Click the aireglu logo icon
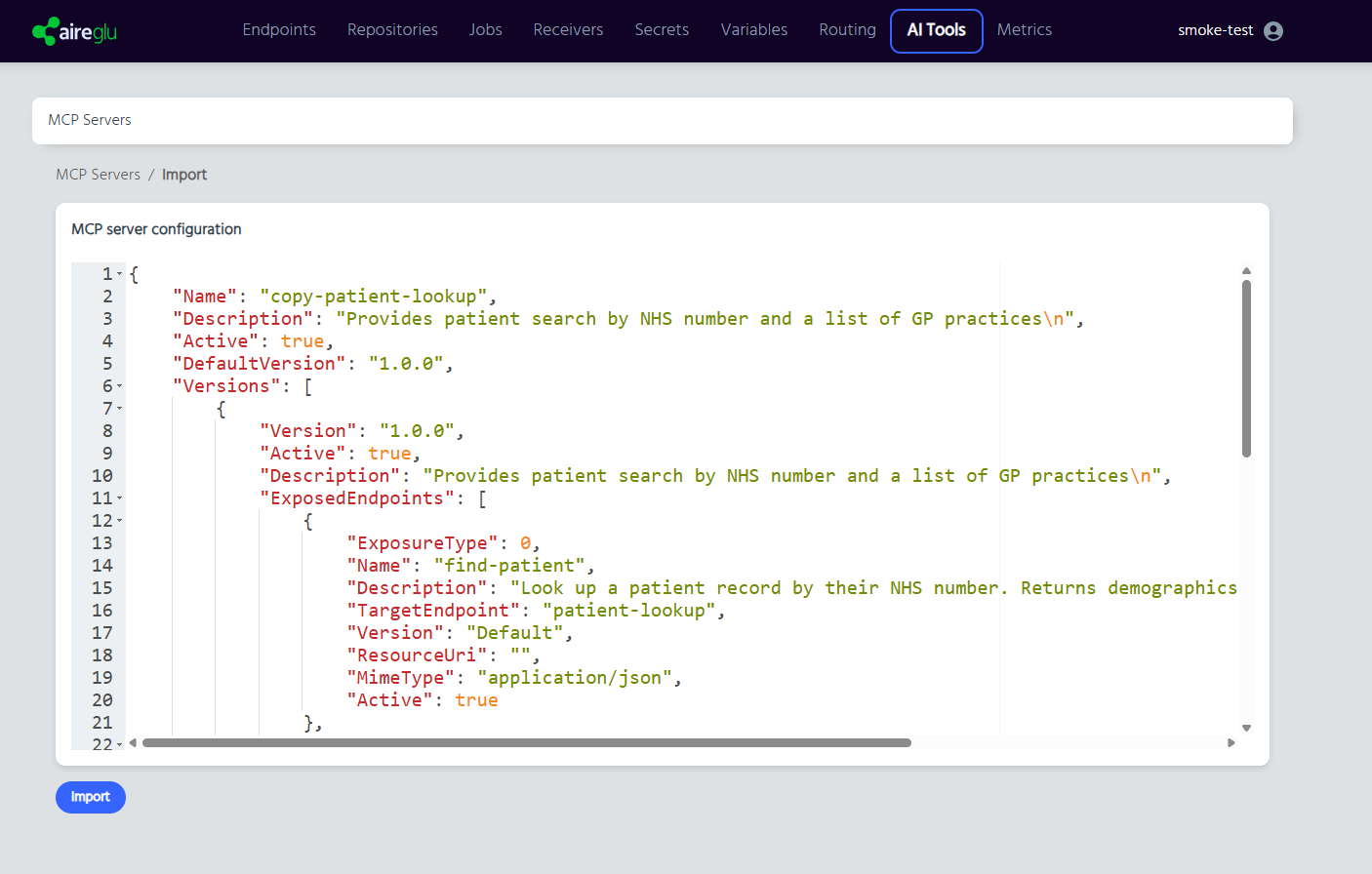 [x=44, y=31]
